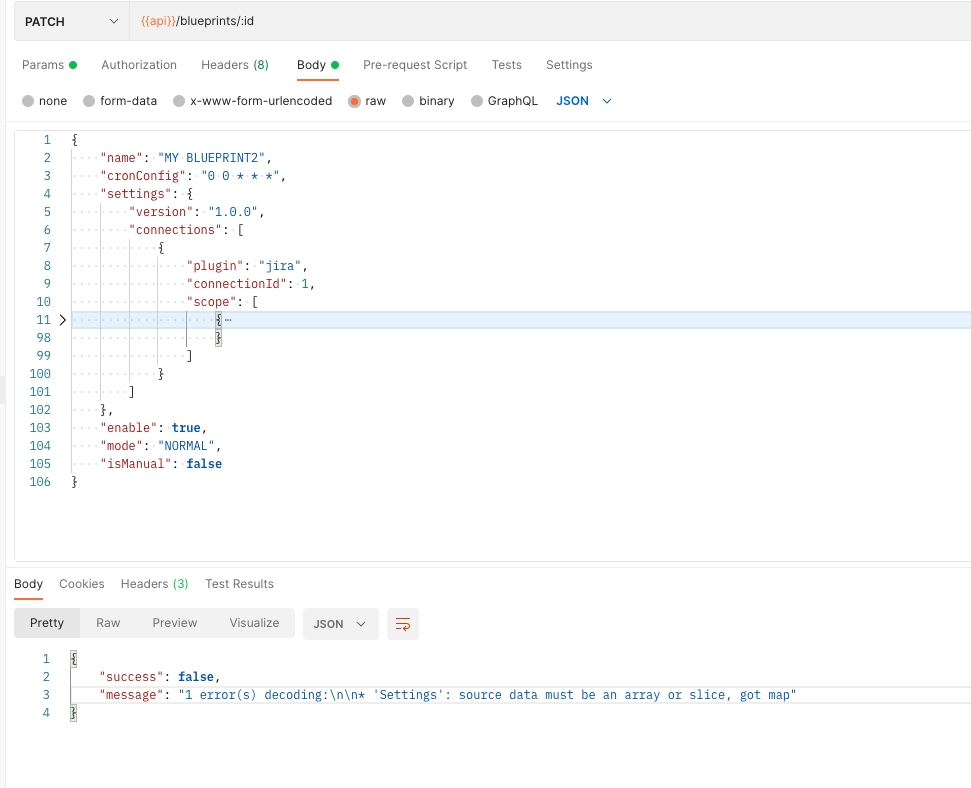The image size is (971, 788).
Task: Click the request URL field with blueprints/:id
Action: 550,21
